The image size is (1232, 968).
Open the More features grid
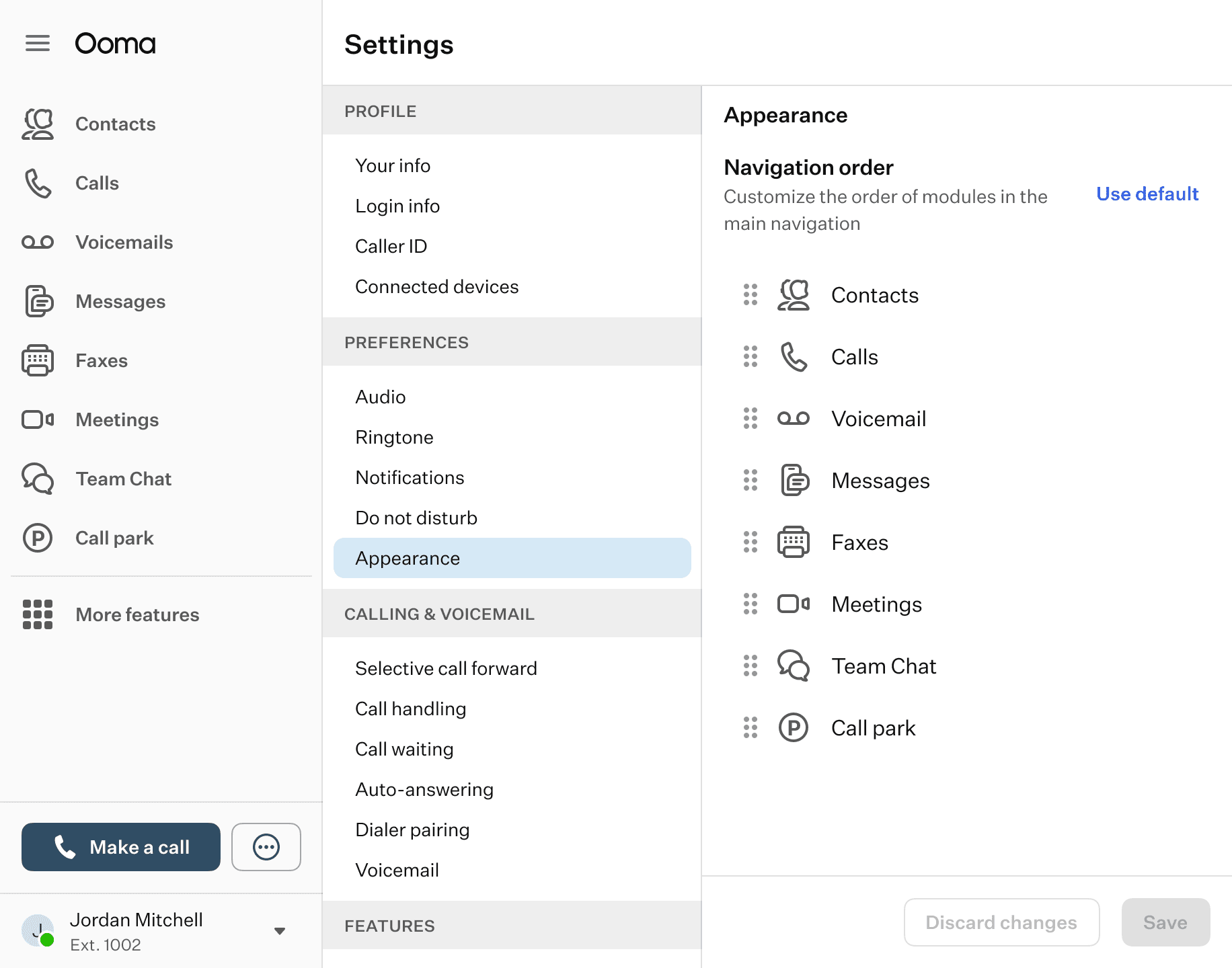(38, 614)
